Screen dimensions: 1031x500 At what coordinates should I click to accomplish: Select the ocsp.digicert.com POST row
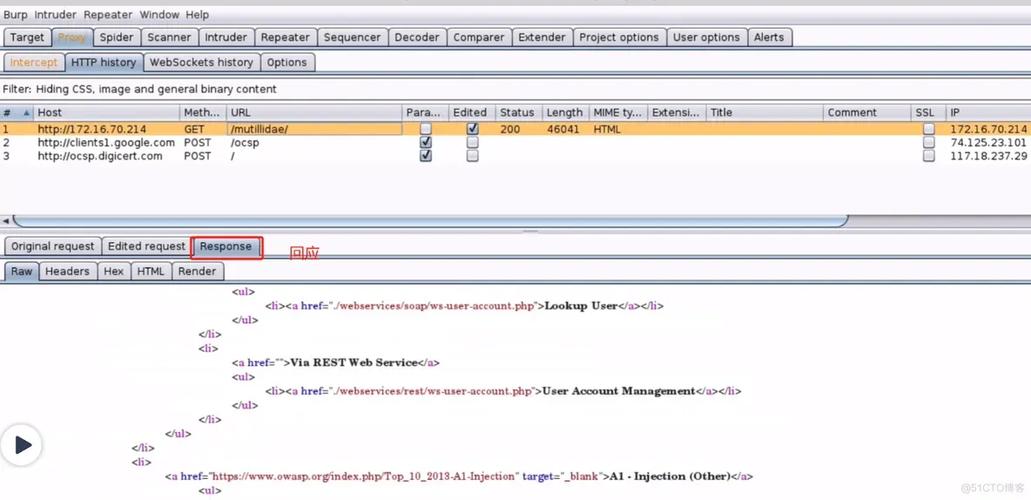[100, 156]
